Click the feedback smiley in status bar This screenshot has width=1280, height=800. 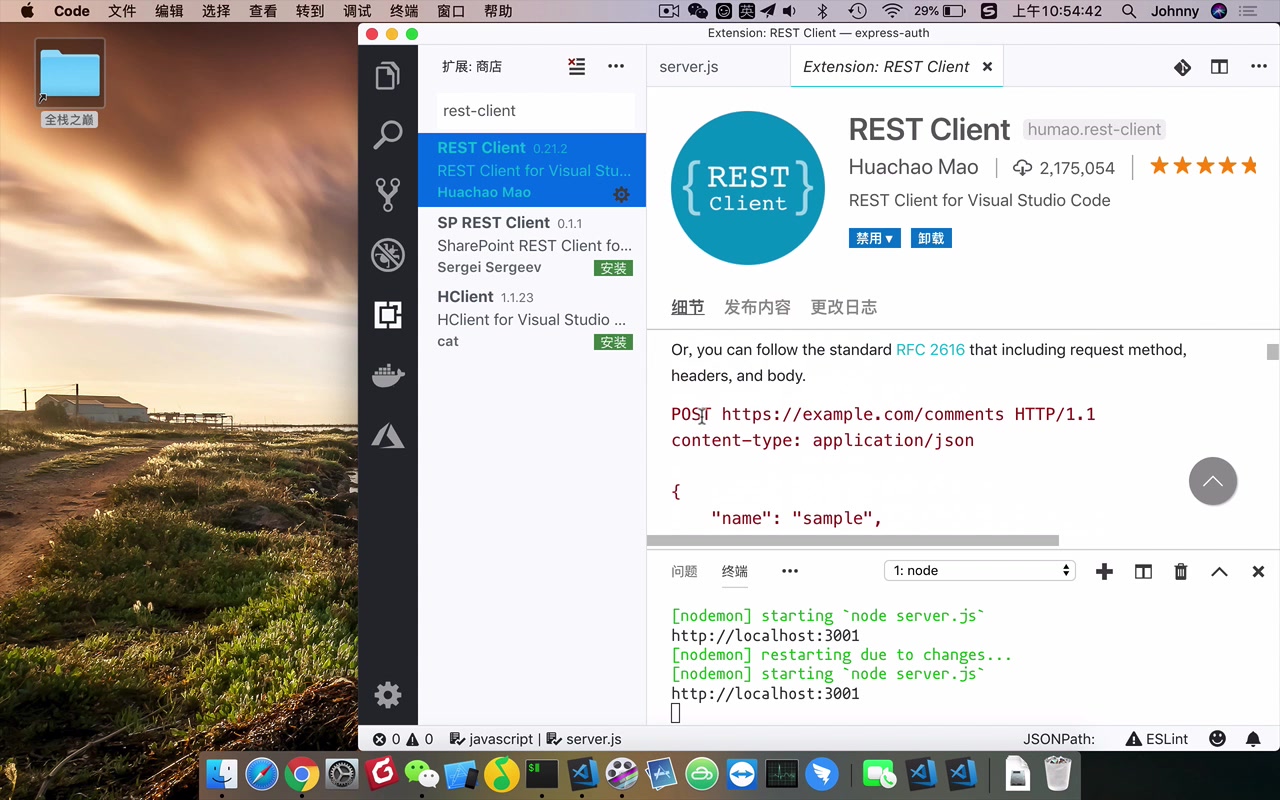(x=1217, y=739)
